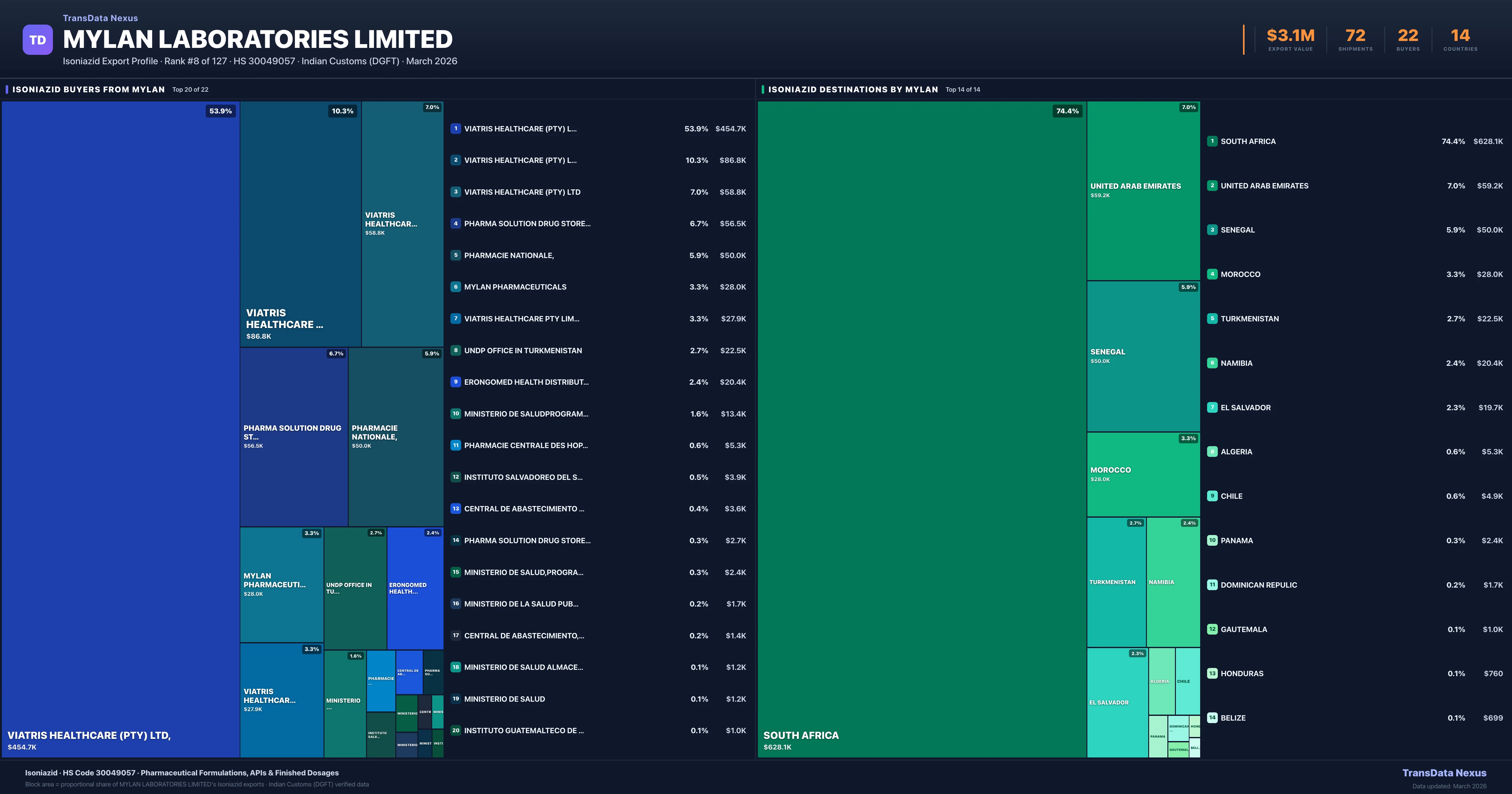The image size is (1512, 794).
Task: Click rank badge 14 beside Belize
Action: pyautogui.click(x=1212, y=718)
